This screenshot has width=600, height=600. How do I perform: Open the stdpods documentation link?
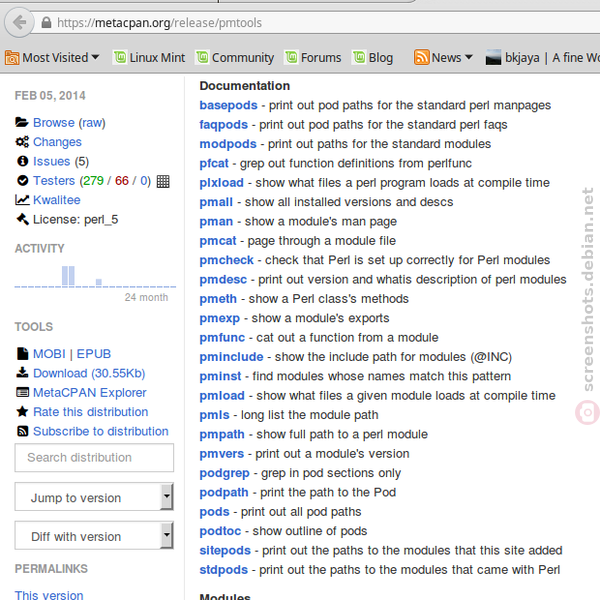(x=223, y=570)
